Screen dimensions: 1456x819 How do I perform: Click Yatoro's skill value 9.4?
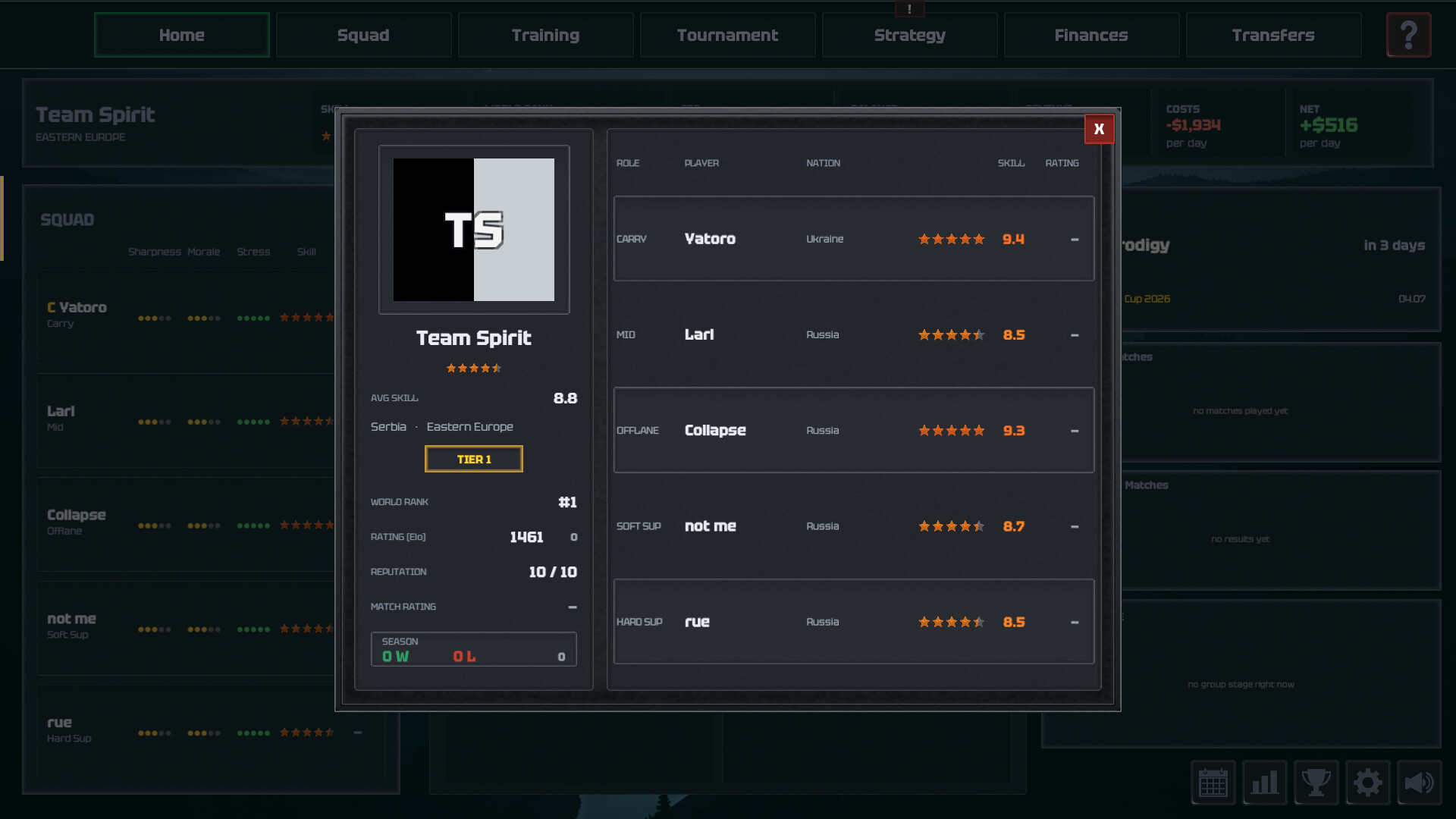click(1013, 239)
